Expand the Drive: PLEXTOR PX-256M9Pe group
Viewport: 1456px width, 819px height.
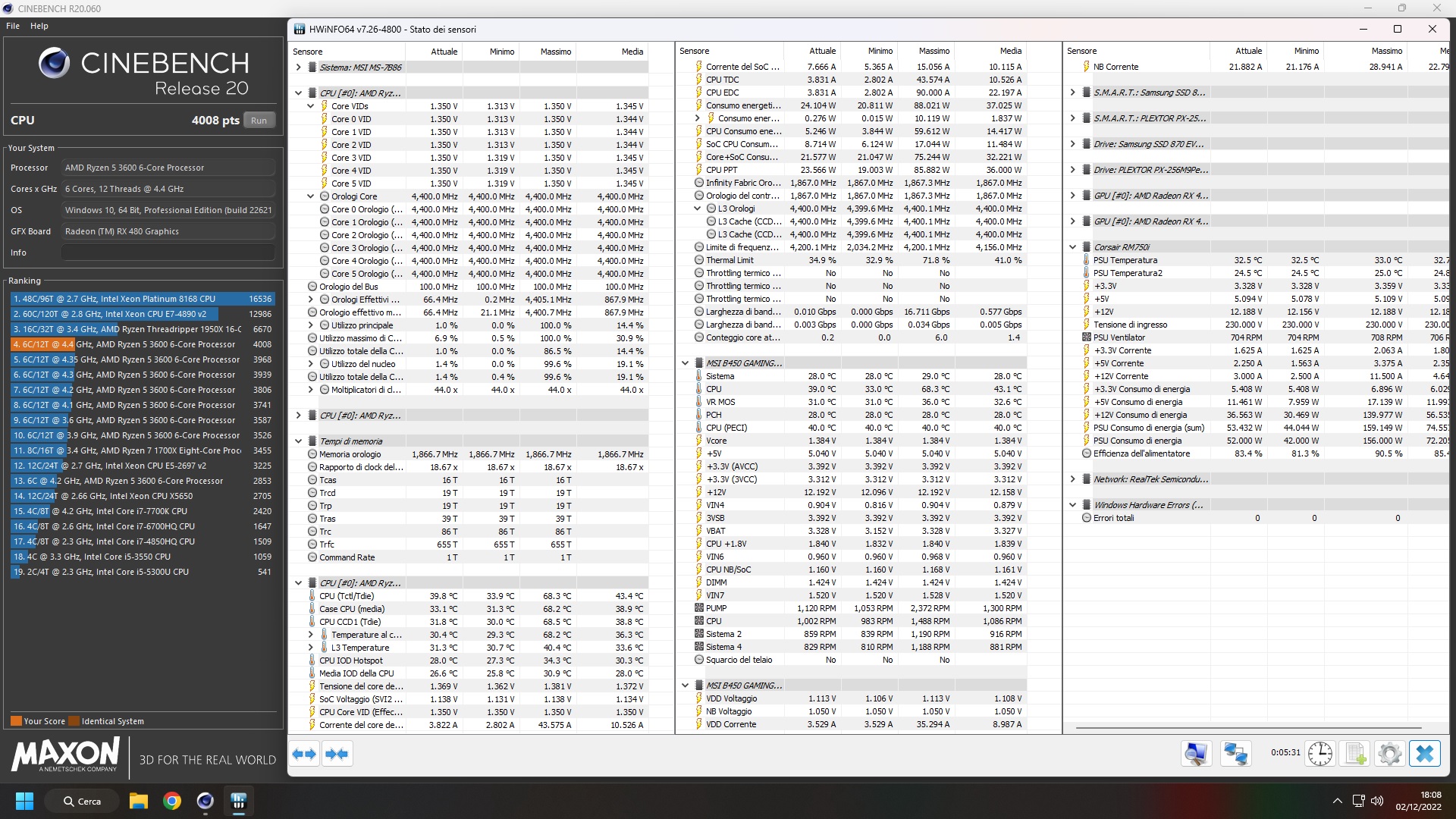1073,170
